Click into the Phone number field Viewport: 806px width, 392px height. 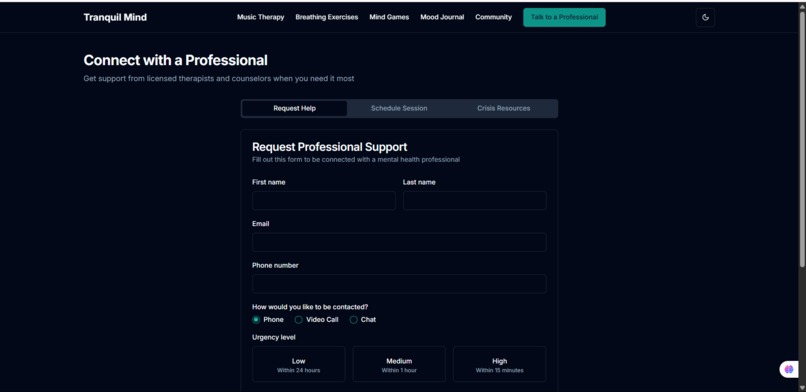point(399,284)
